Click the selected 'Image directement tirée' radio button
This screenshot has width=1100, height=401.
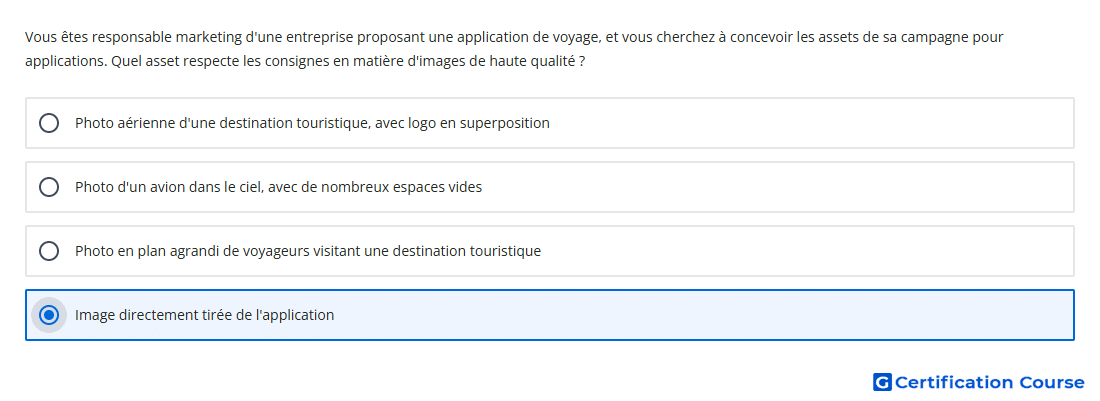coord(49,315)
